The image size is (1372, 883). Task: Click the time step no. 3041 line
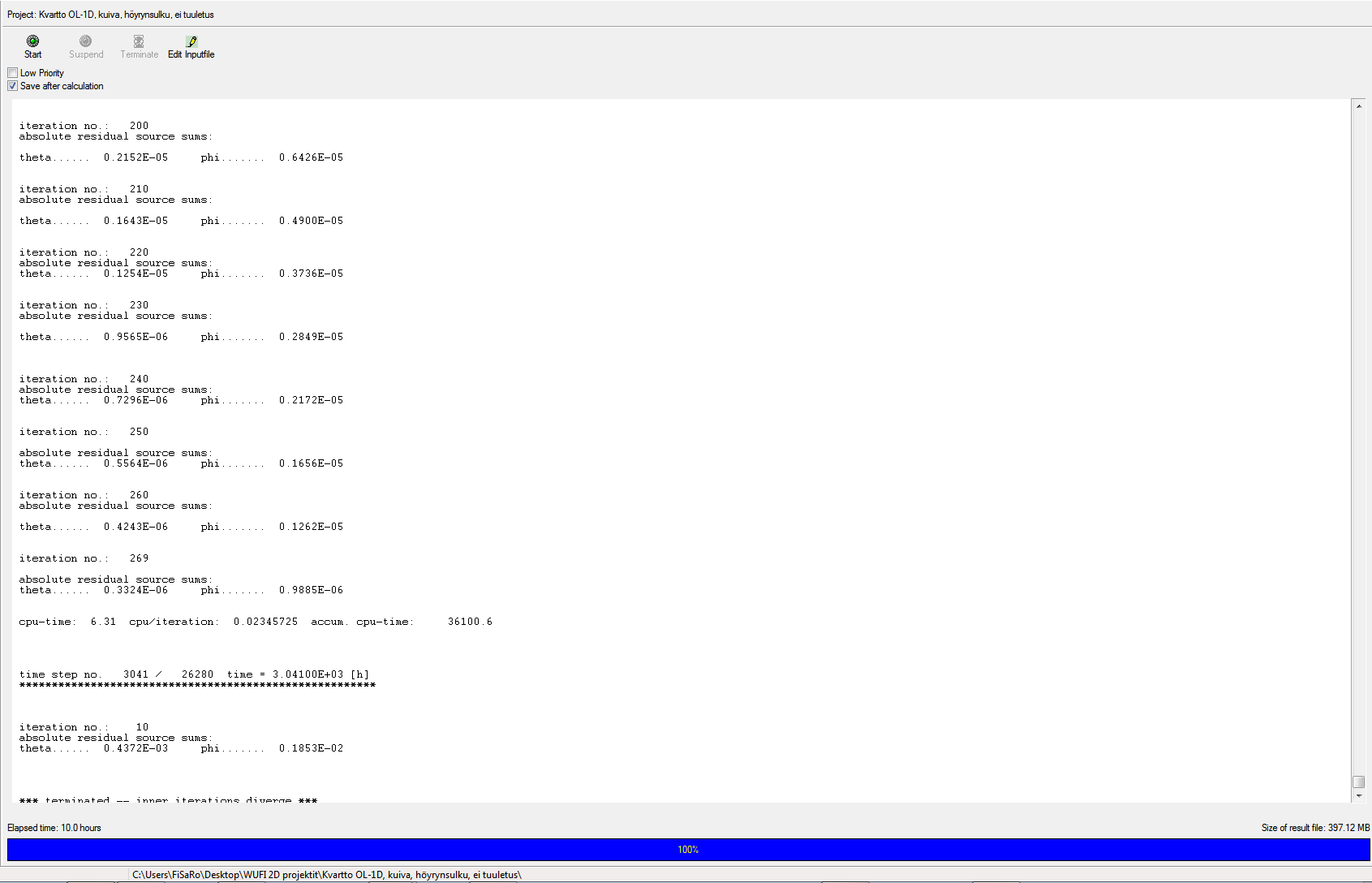click(x=194, y=674)
